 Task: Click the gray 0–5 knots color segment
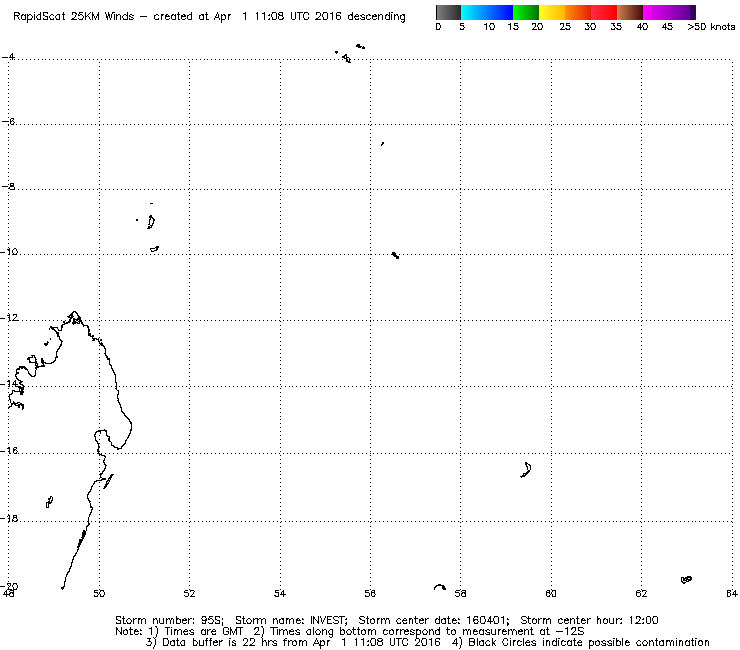pos(448,12)
